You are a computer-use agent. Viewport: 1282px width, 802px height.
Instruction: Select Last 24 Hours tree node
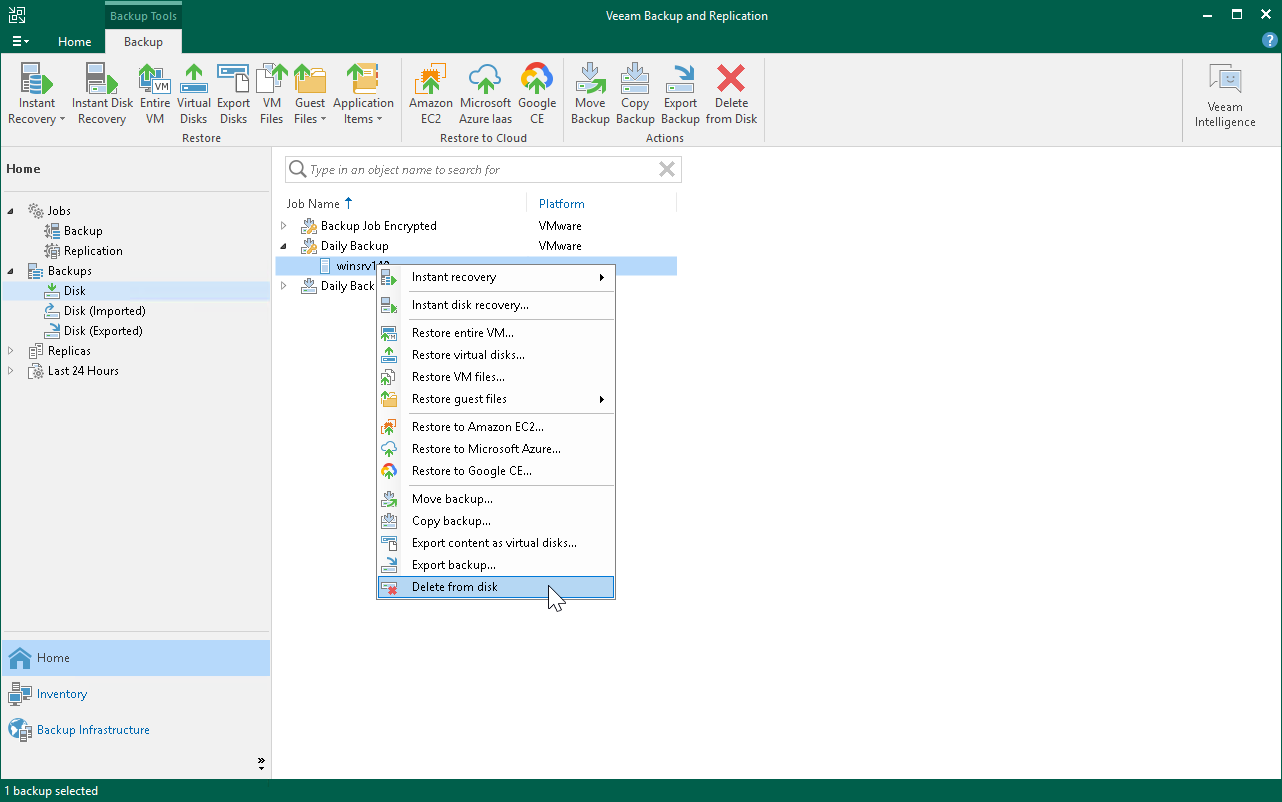83,371
